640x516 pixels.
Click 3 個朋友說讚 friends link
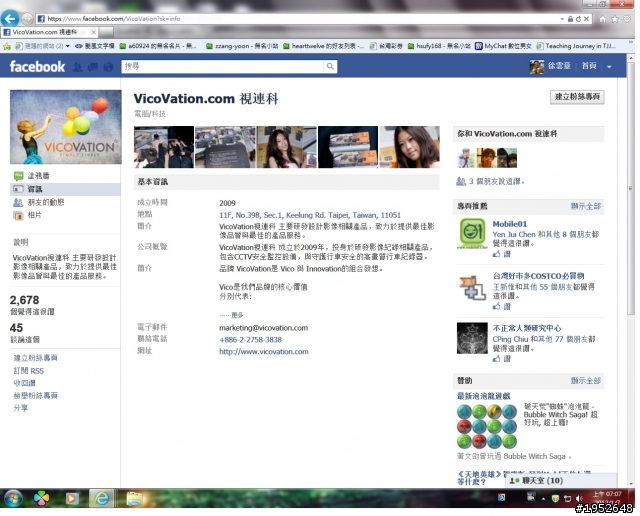[496, 181]
